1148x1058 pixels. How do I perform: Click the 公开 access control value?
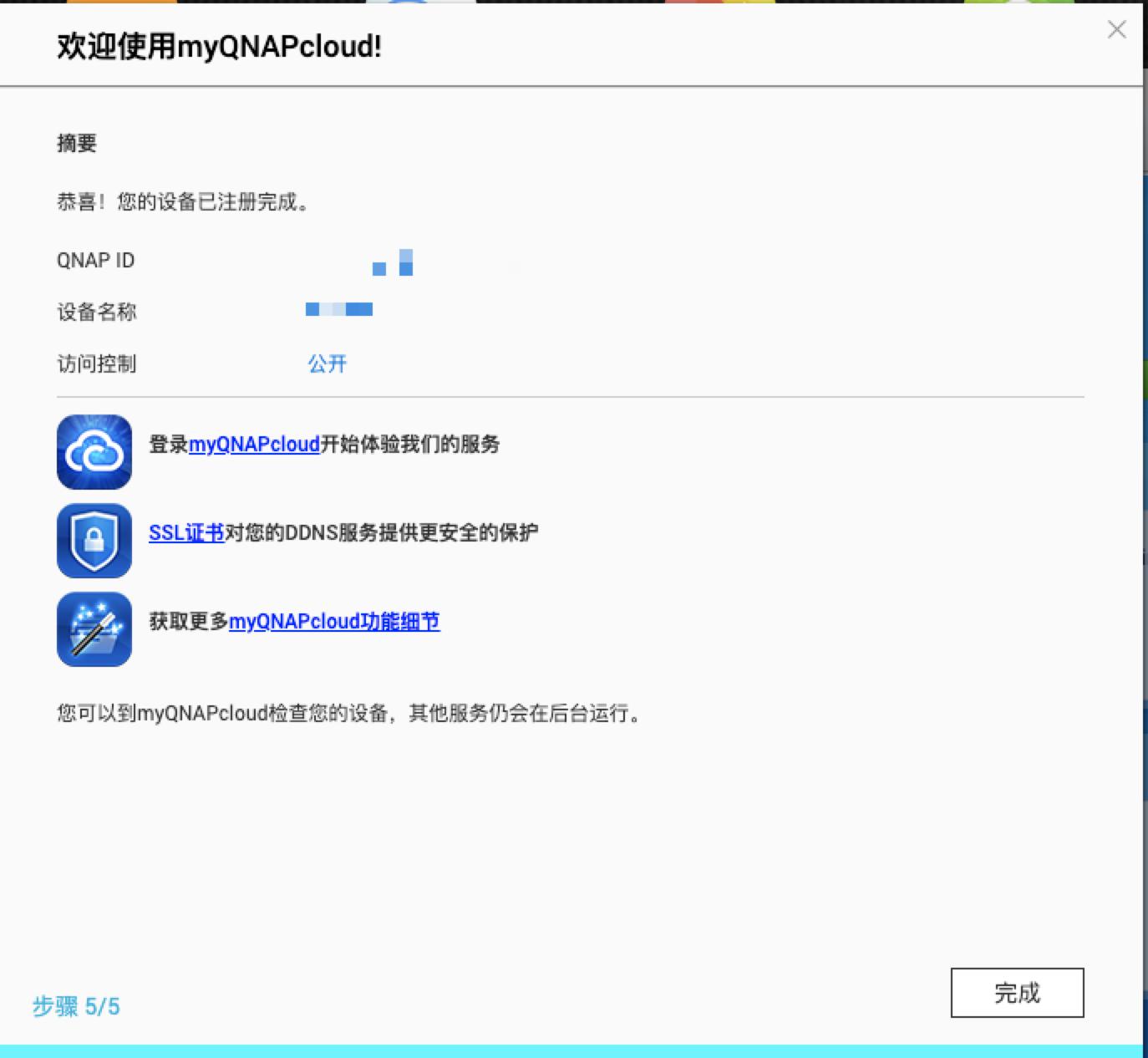(327, 364)
